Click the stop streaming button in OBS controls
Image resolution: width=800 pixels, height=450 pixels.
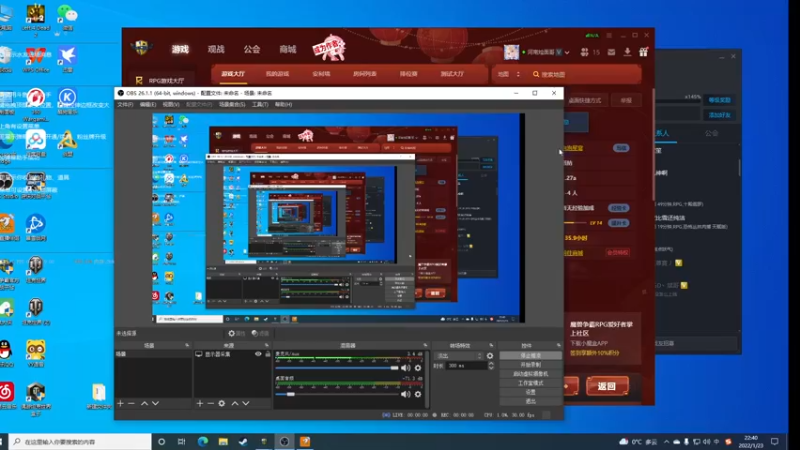point(531,355)
